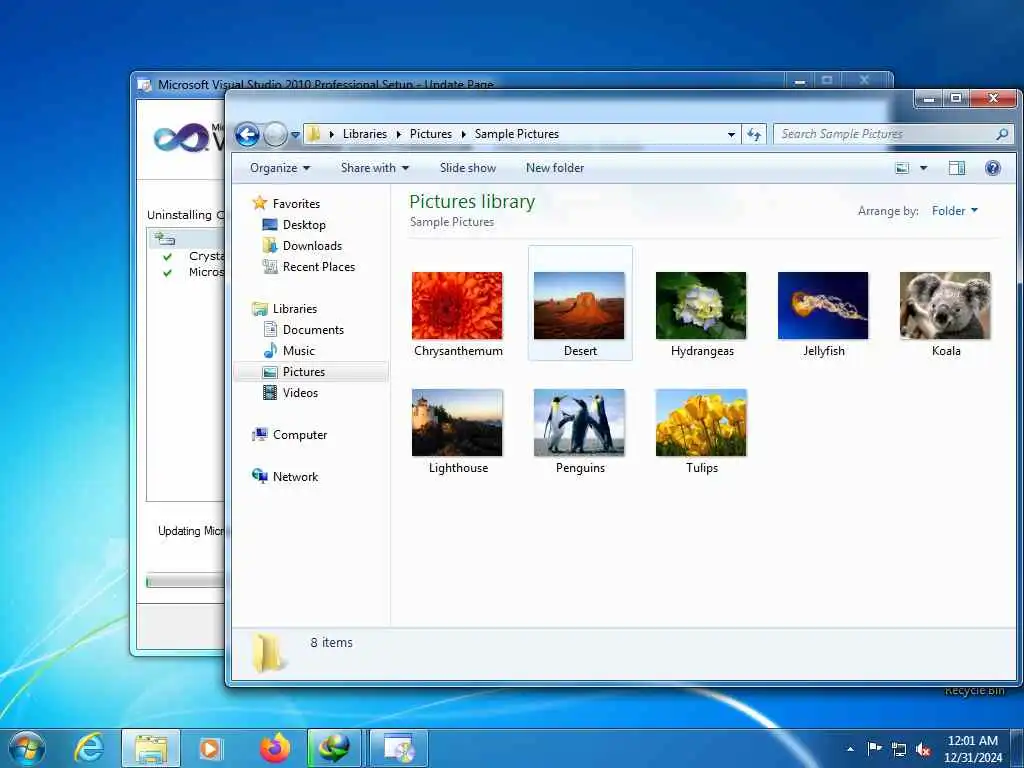Select the Desert picture thumbnail
The image size is (1024, 768).
579,305
